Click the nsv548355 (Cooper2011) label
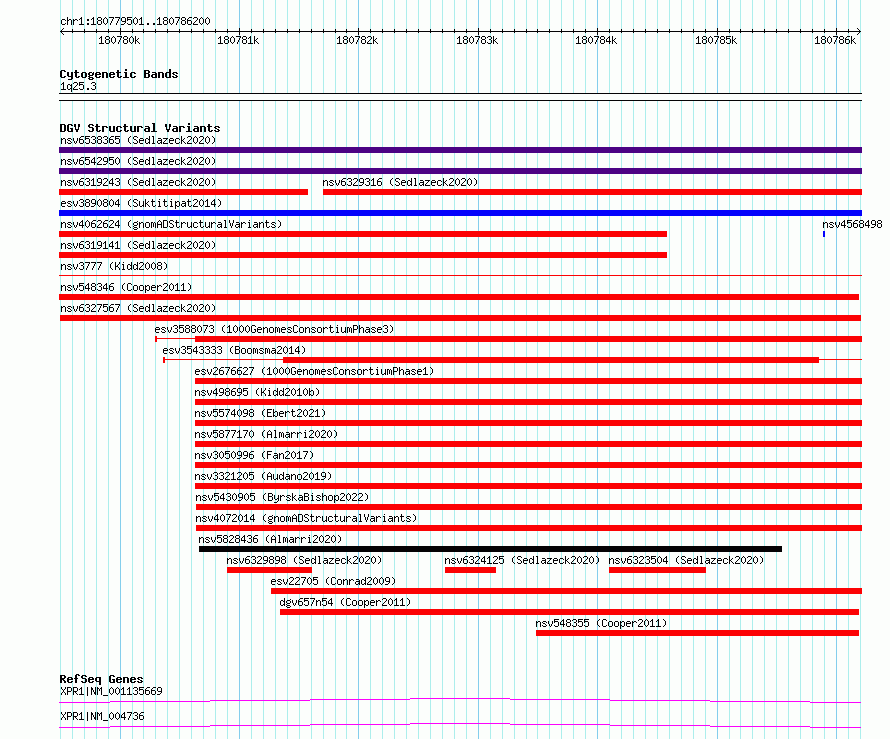The height and width of the screenshot is (739, 890). [601, 623]
